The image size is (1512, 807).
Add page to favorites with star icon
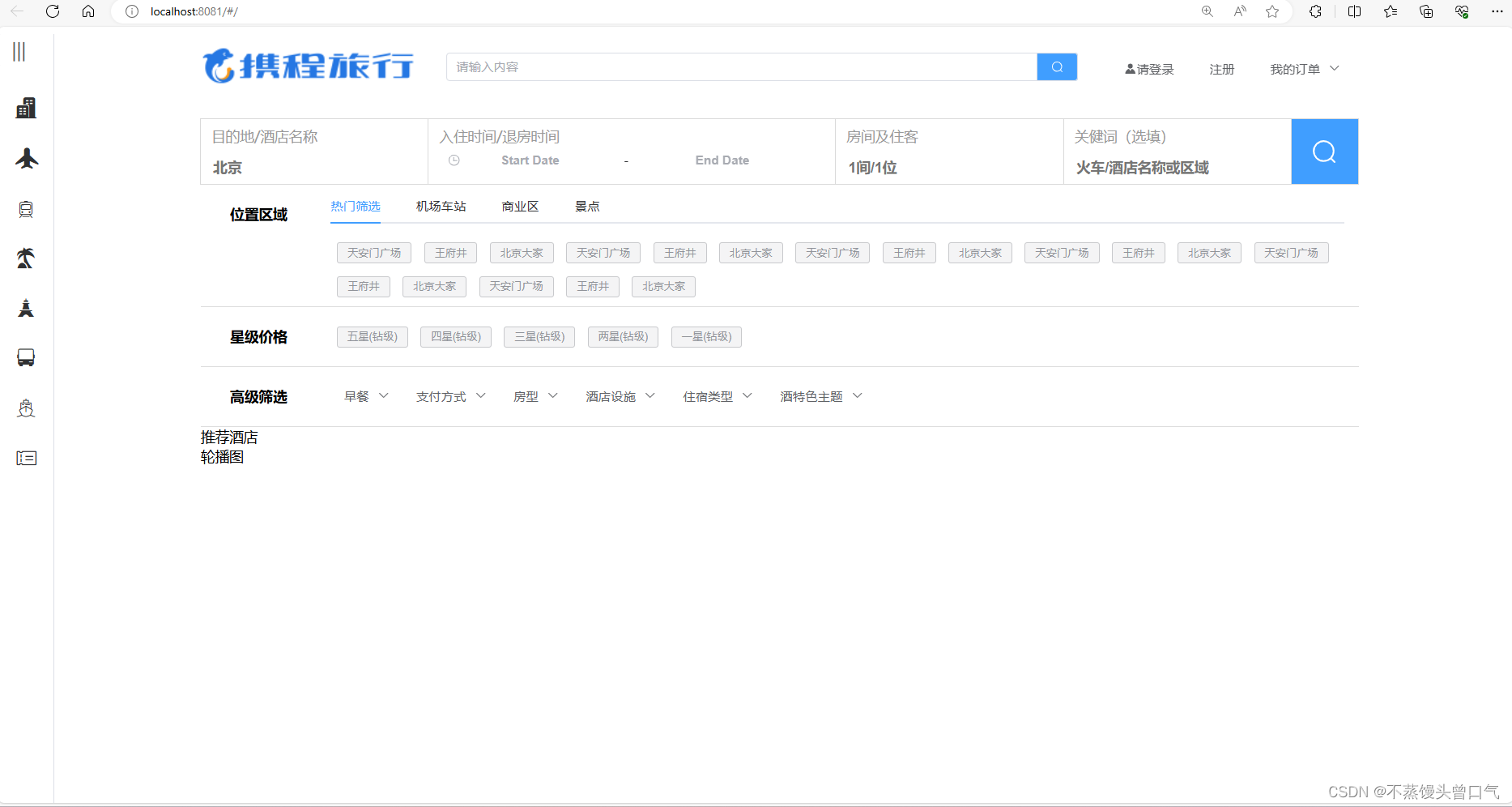(1272, 11)
